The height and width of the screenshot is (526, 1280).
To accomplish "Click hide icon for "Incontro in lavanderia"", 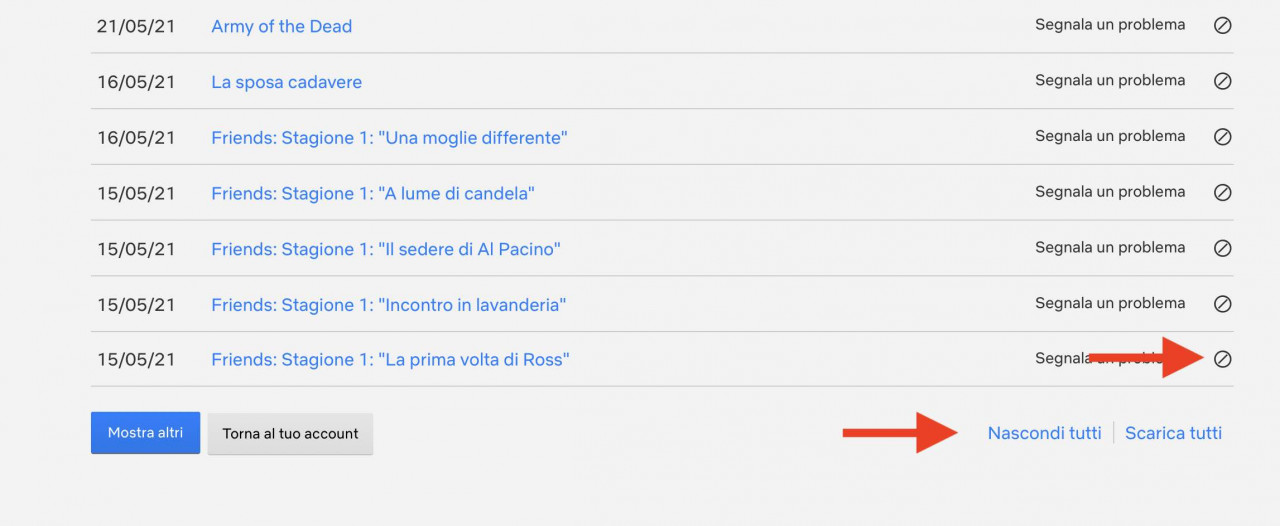I will [x=1222, y=304].
